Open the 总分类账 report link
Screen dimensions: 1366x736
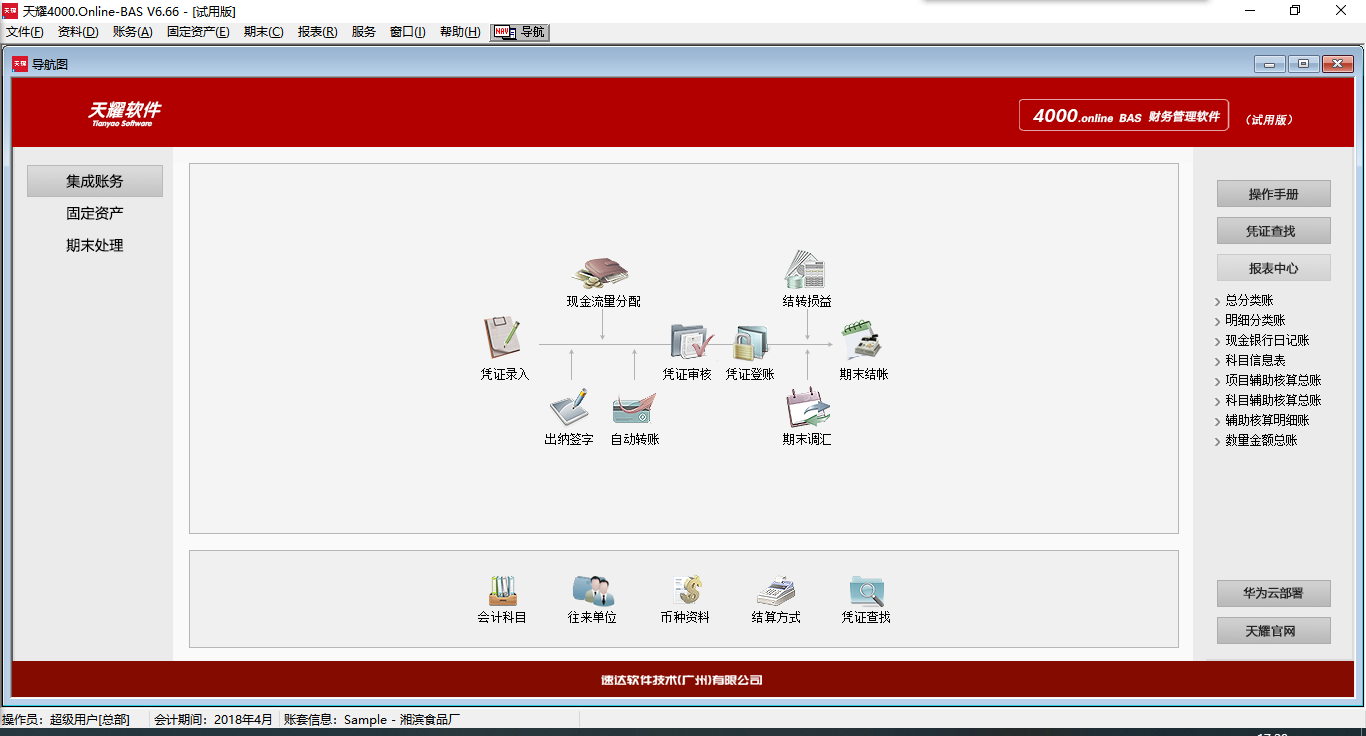[1249, 300]
